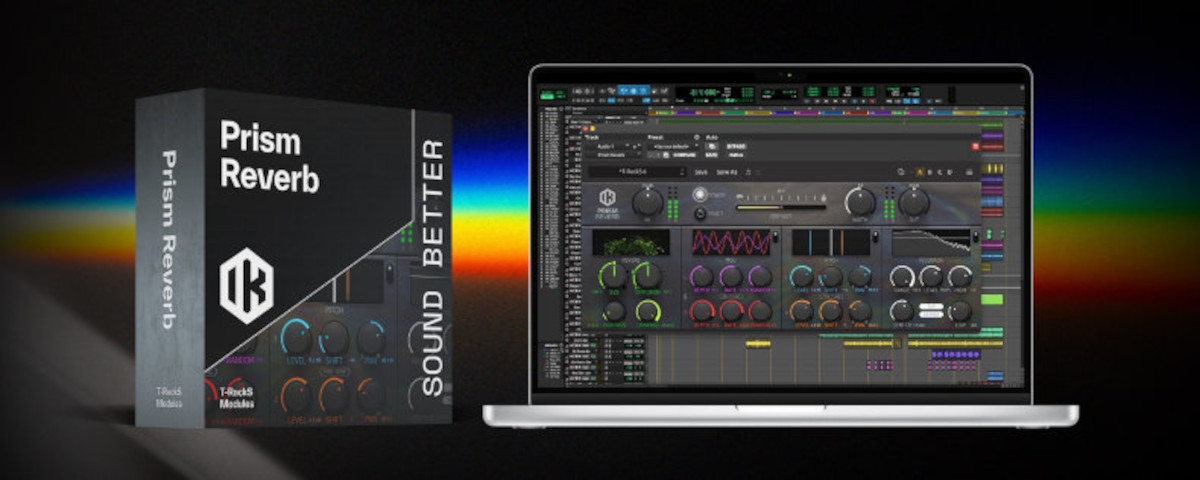Click the orange LEVEL knob in the PITCH section
This screenshot has height=480, width=1200.
(x=802, y=310)
